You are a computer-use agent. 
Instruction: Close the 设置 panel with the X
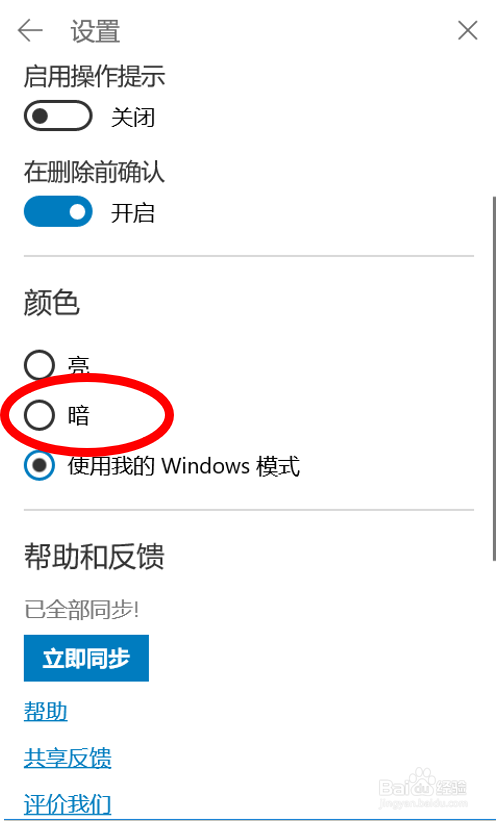pos(467,30)
